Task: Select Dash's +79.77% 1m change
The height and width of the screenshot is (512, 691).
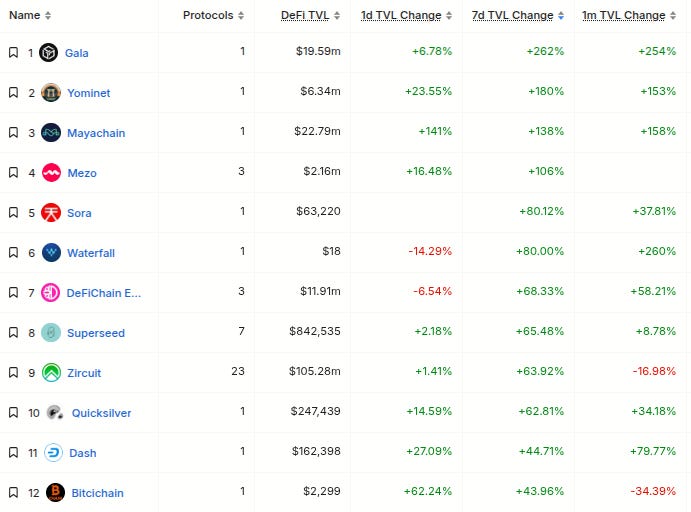Action: (653, 451)
